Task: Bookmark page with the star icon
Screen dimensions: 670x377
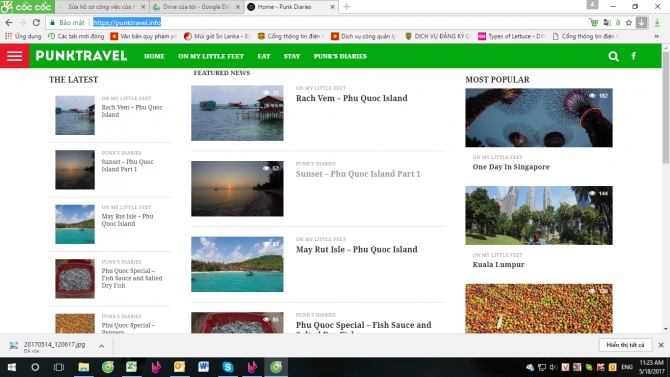Action: (x=629, y=23)
